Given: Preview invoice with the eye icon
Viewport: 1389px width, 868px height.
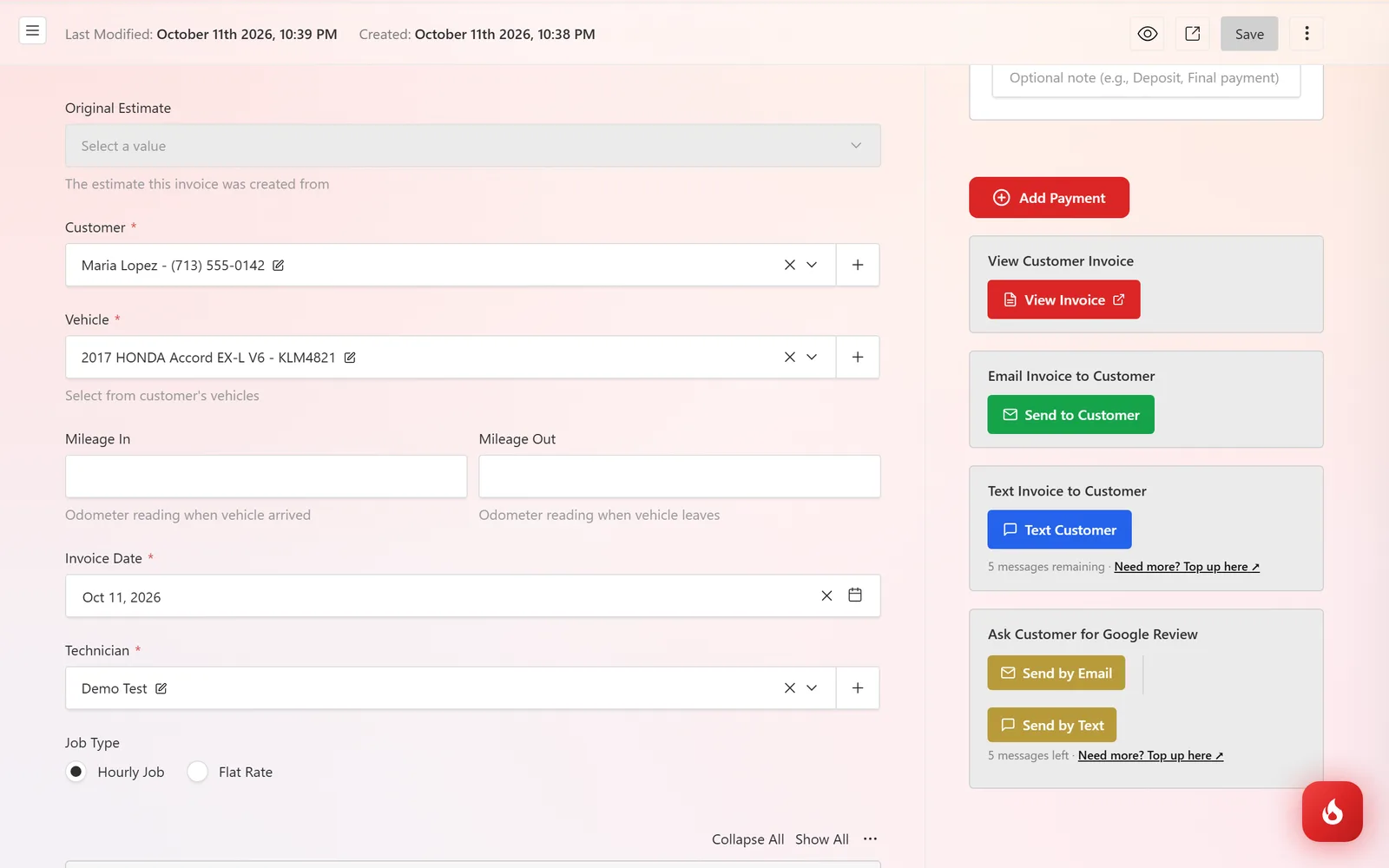Looking at the screenshot, I should [x=1147, y=34].
